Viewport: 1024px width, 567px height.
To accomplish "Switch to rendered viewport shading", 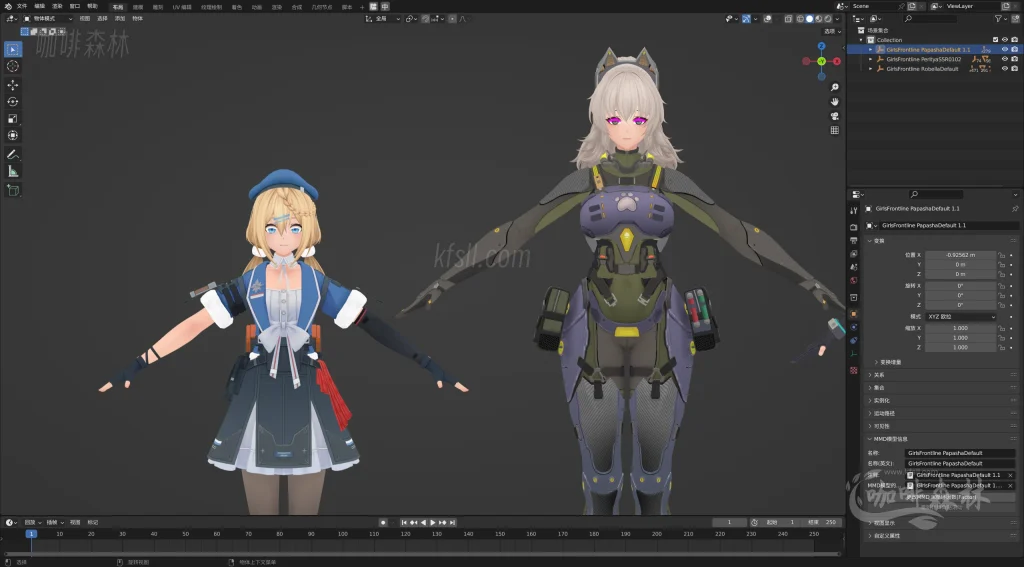I will [828, 19].
